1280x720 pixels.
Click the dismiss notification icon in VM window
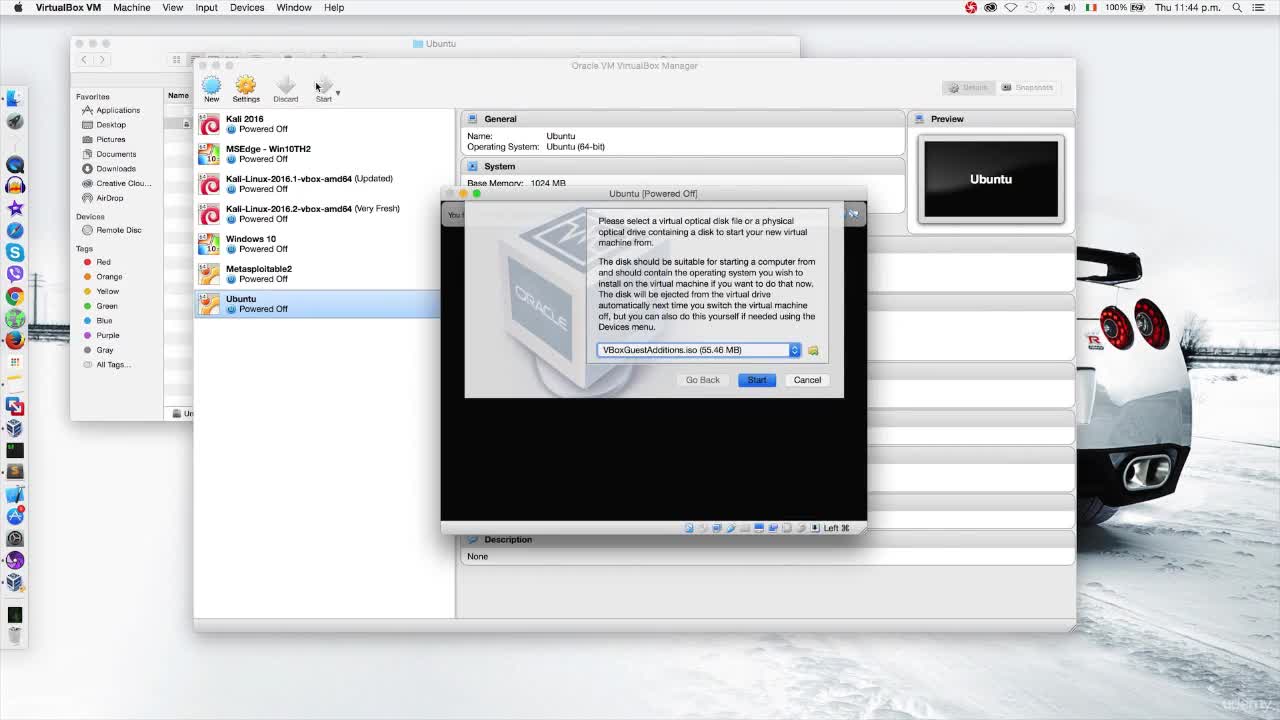coord(853,213)
